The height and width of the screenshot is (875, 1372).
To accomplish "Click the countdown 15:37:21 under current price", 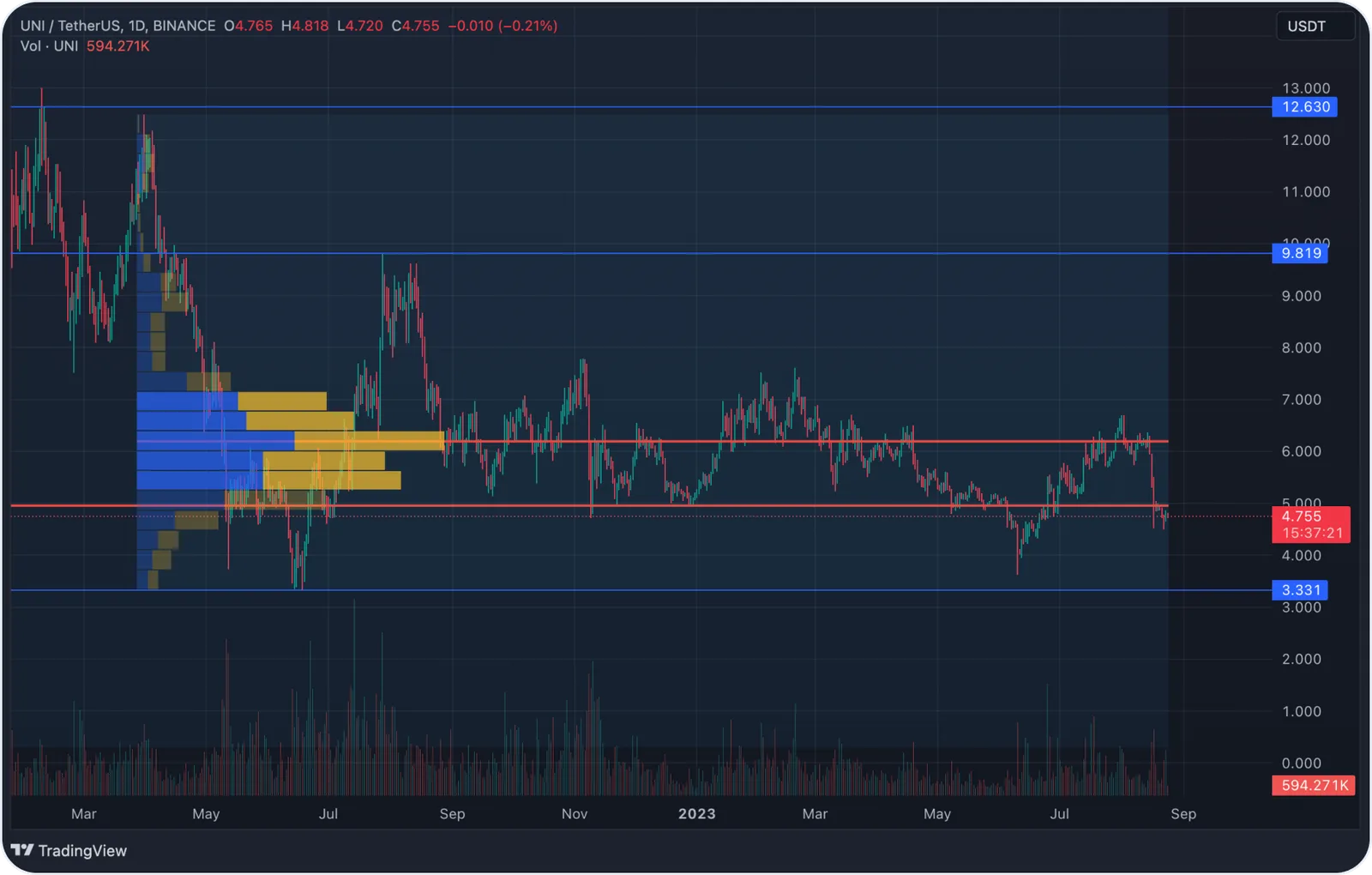I will click(x=1312, y=534).
